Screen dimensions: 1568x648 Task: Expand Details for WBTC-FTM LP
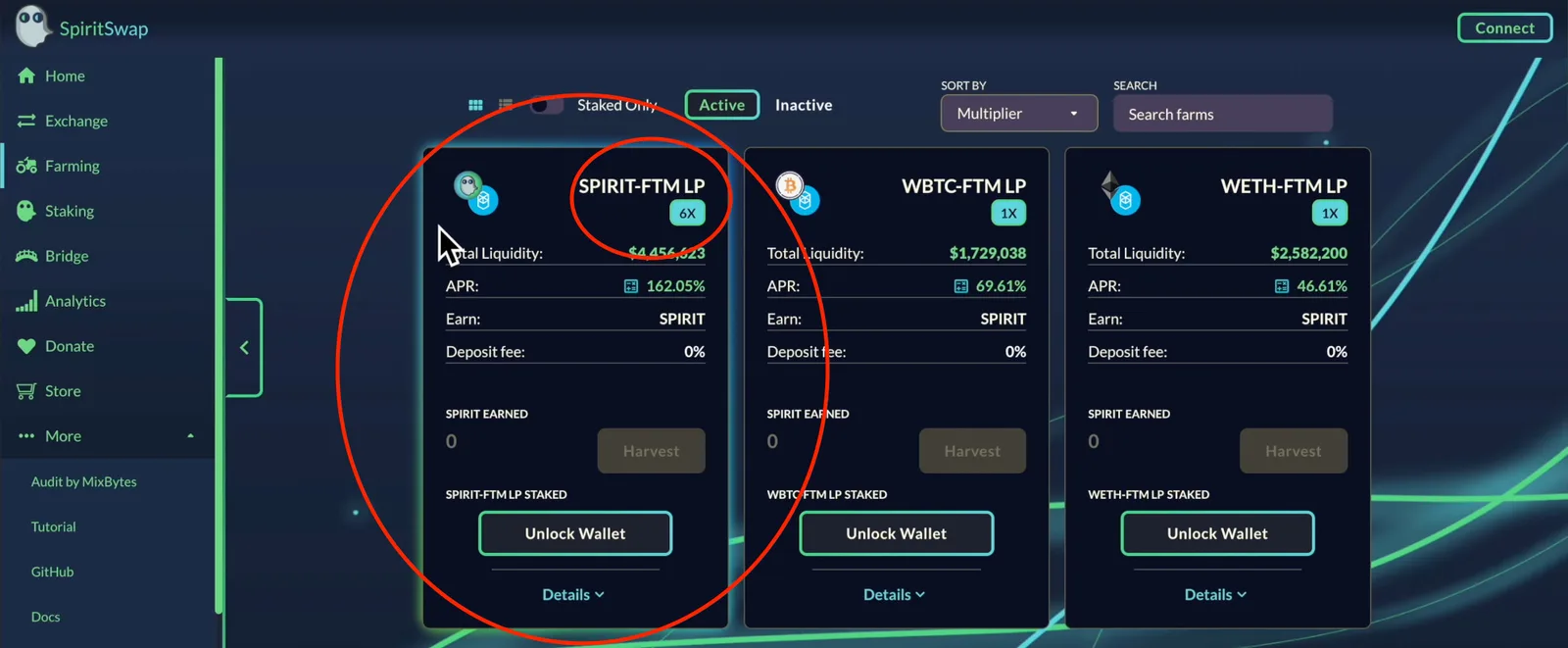[894, 595]
